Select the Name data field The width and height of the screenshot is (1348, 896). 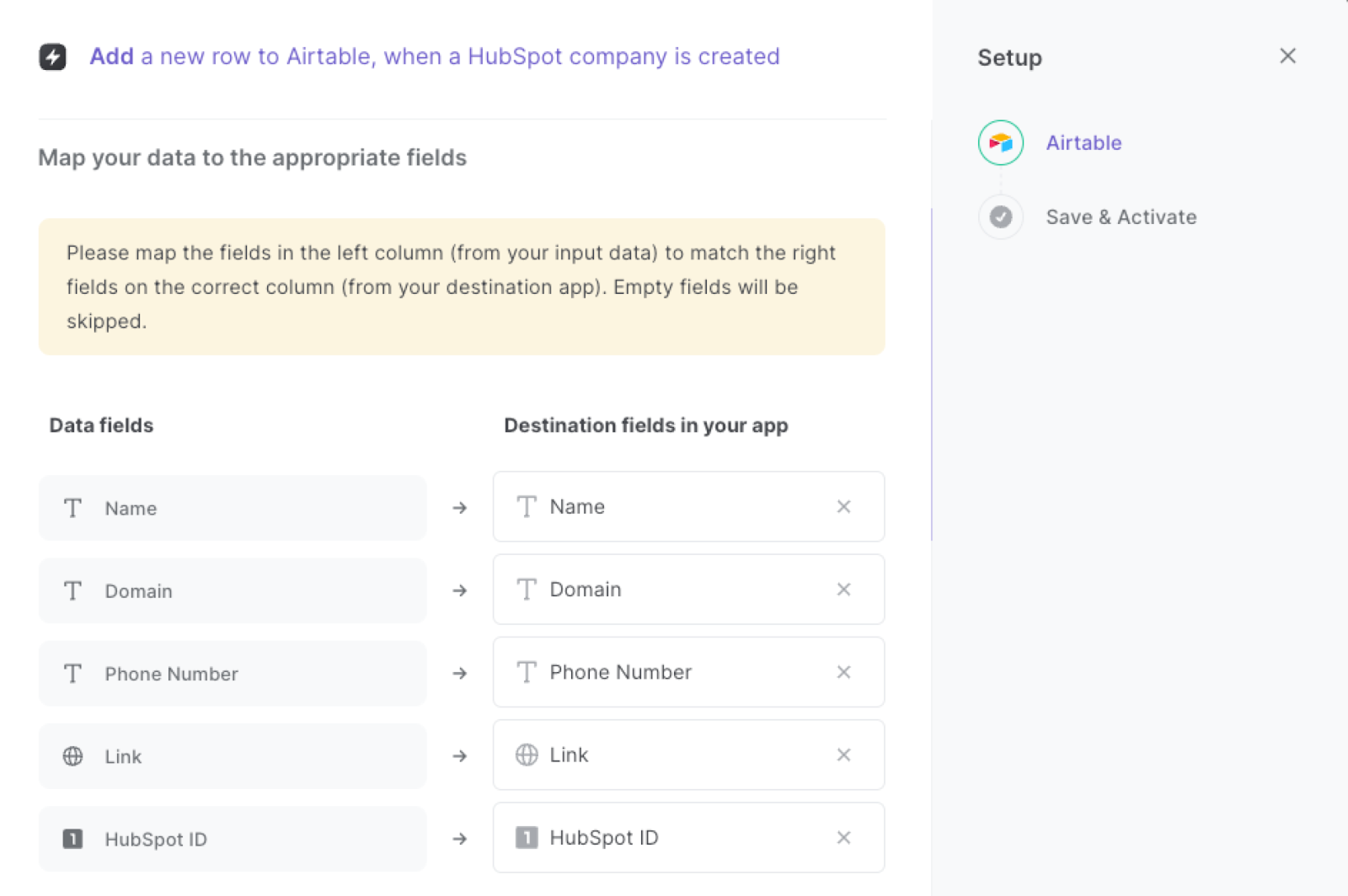pyautogui.click(x=233, y=508)
